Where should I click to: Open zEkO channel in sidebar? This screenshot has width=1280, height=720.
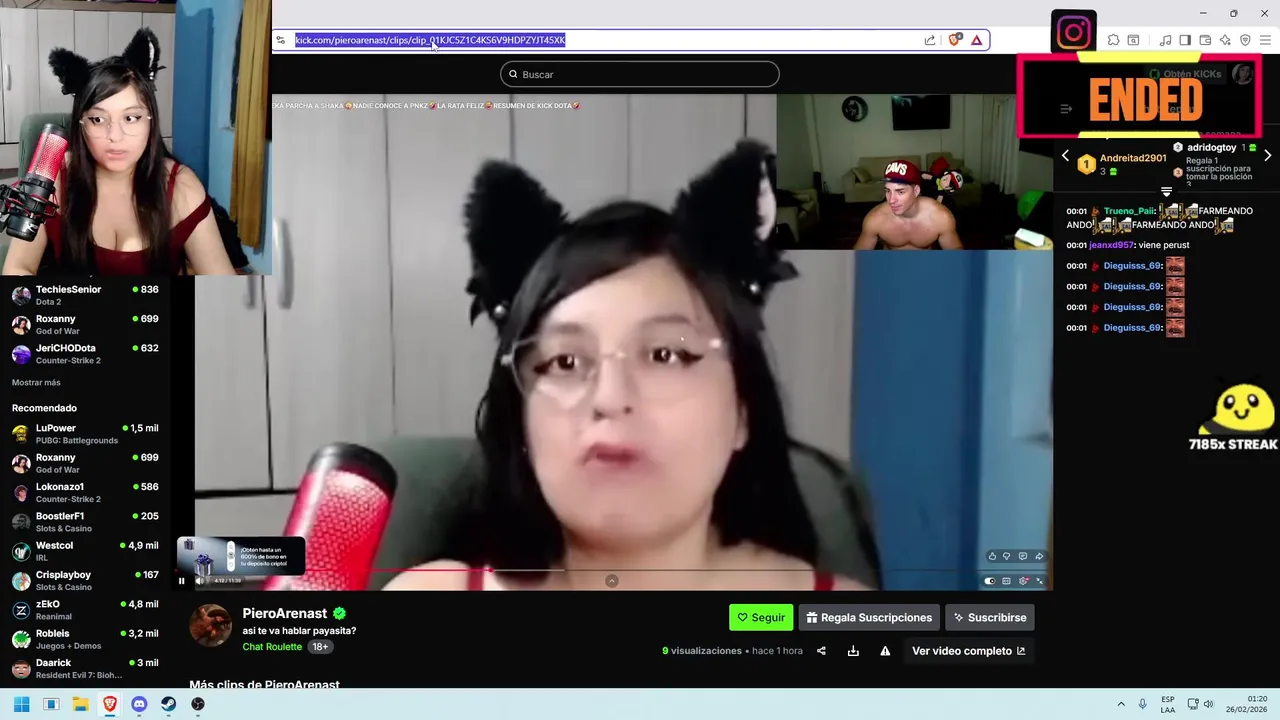(86, 610)
